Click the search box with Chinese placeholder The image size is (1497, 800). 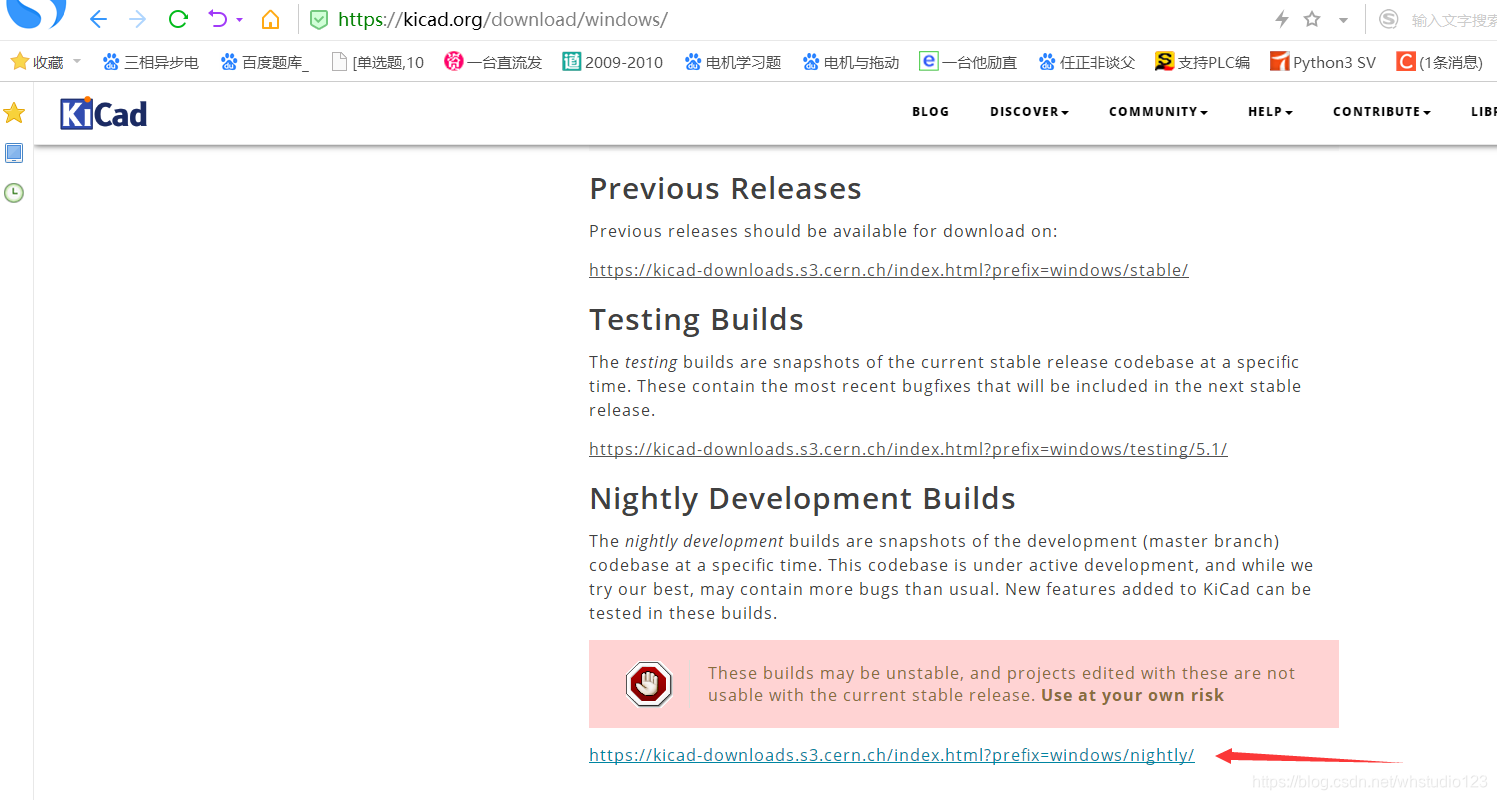(1452, 20)
